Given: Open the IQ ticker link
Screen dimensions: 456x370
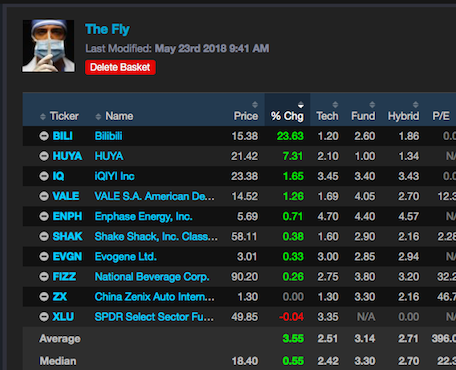Looking at the screenshot, I should 58,176.
